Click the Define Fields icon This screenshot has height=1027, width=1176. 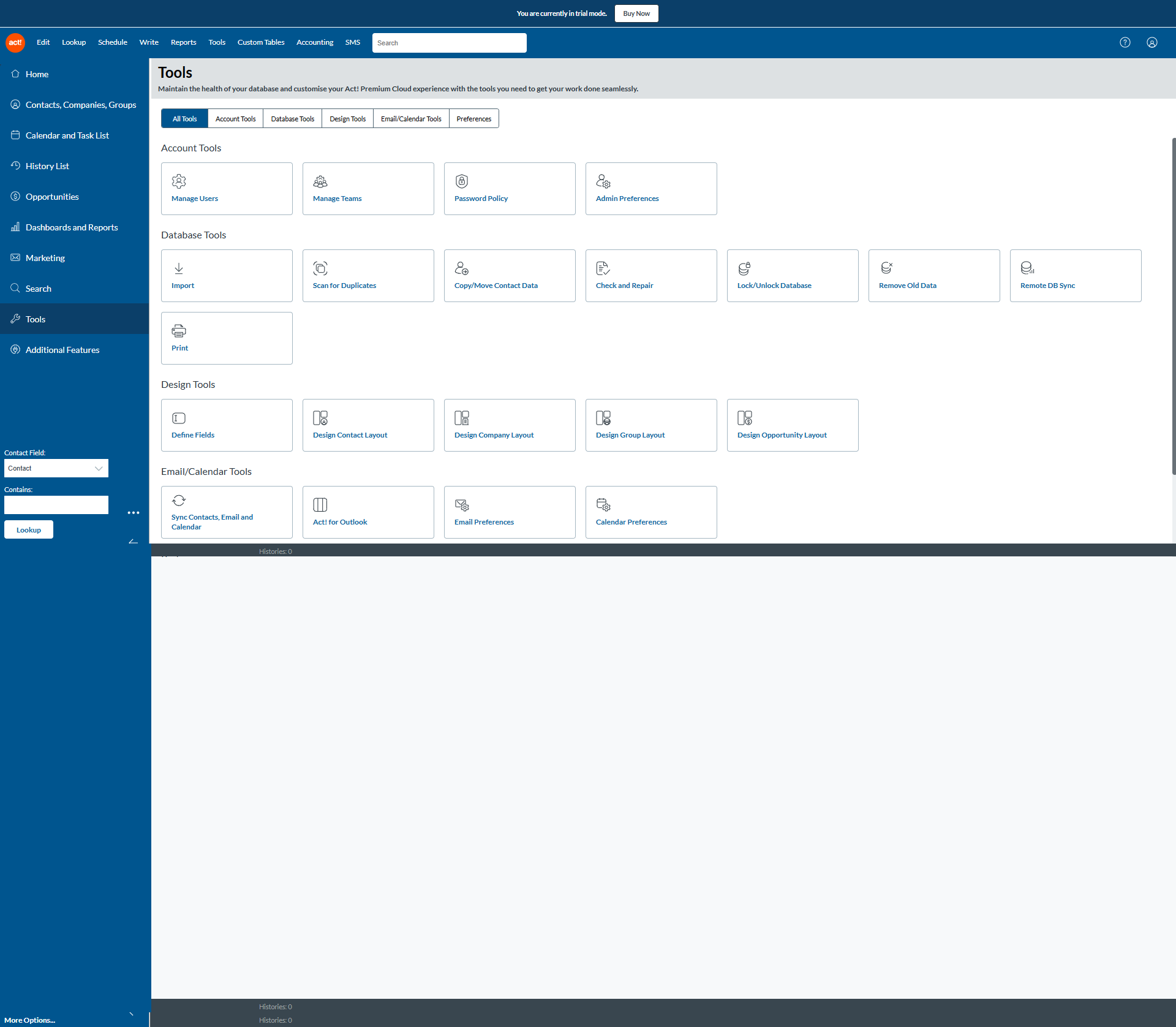pos(179,418)
